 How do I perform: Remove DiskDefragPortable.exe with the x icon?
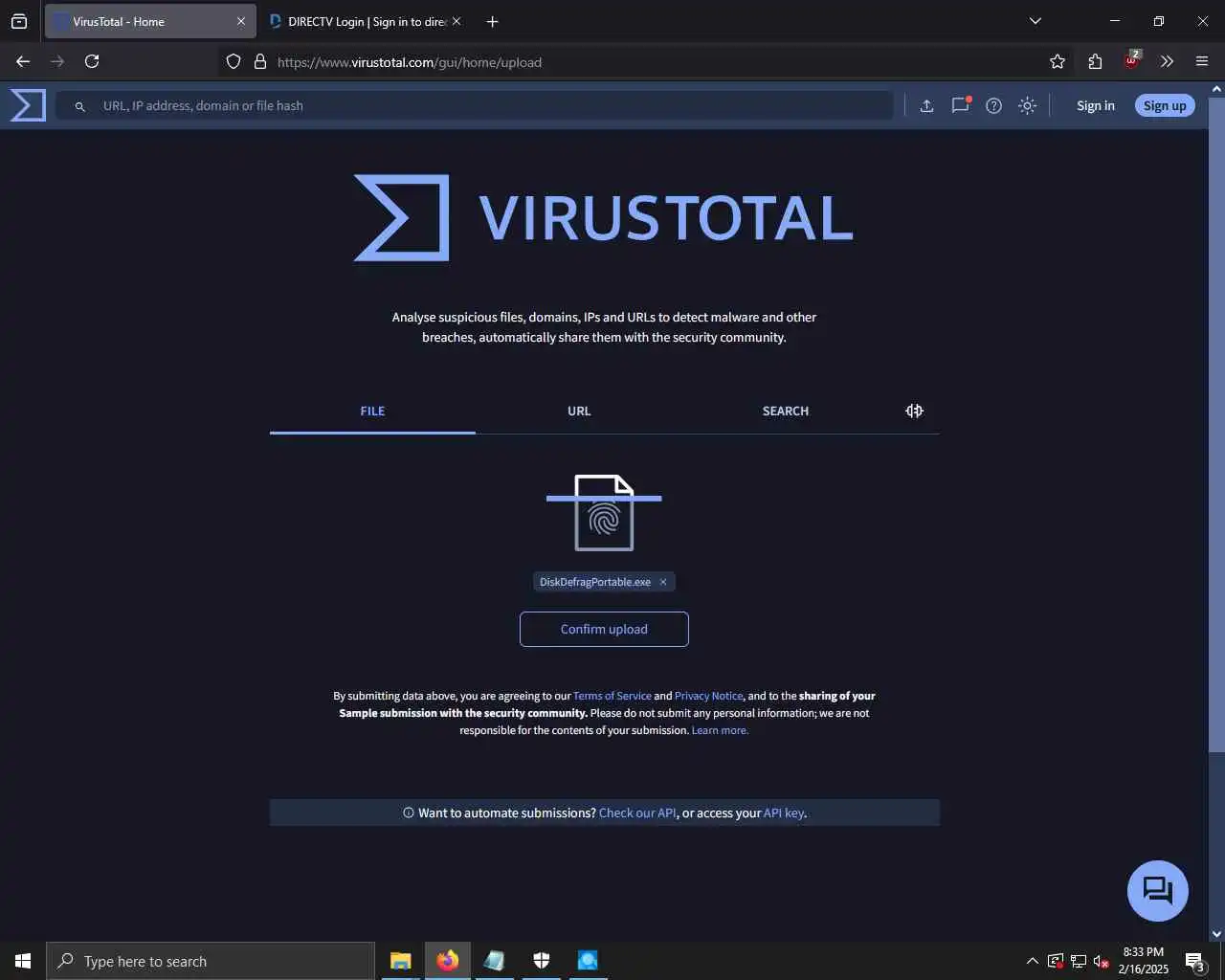click(663, 582)
